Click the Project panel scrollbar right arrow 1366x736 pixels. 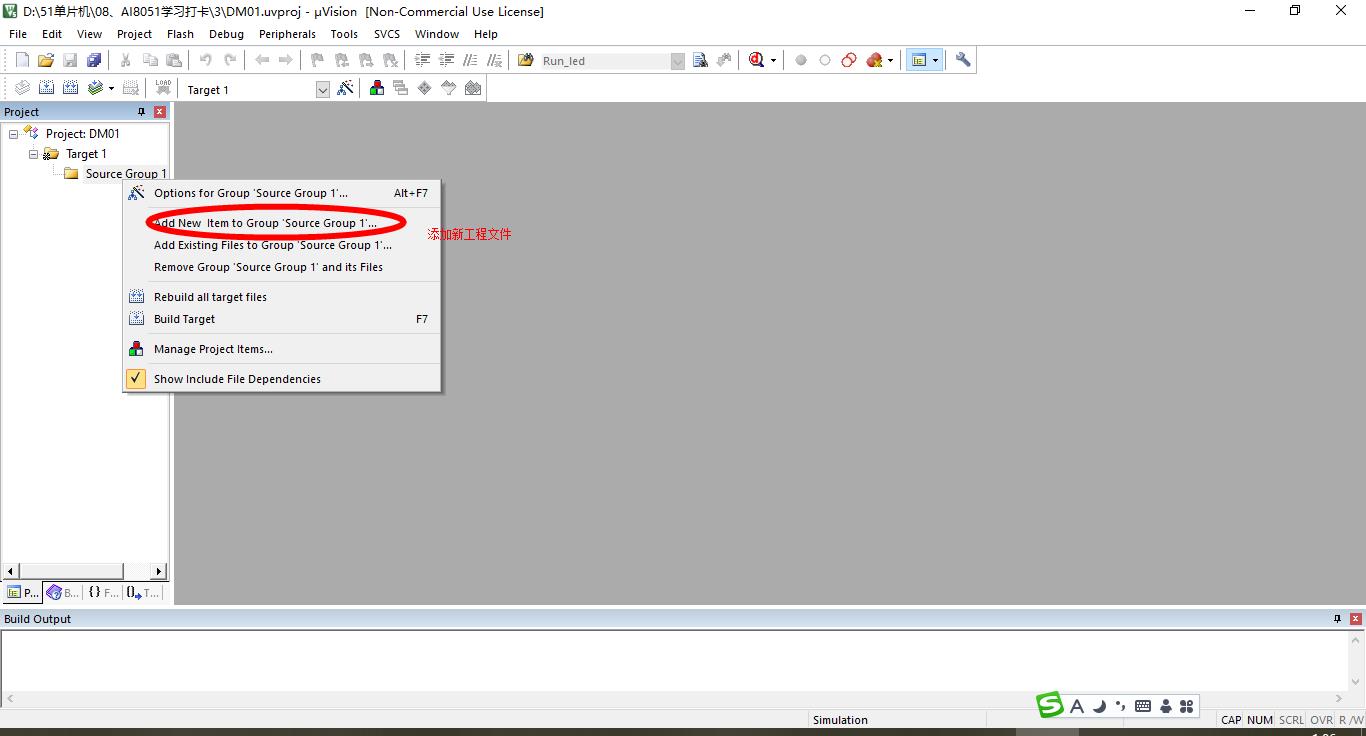point(158,571)
